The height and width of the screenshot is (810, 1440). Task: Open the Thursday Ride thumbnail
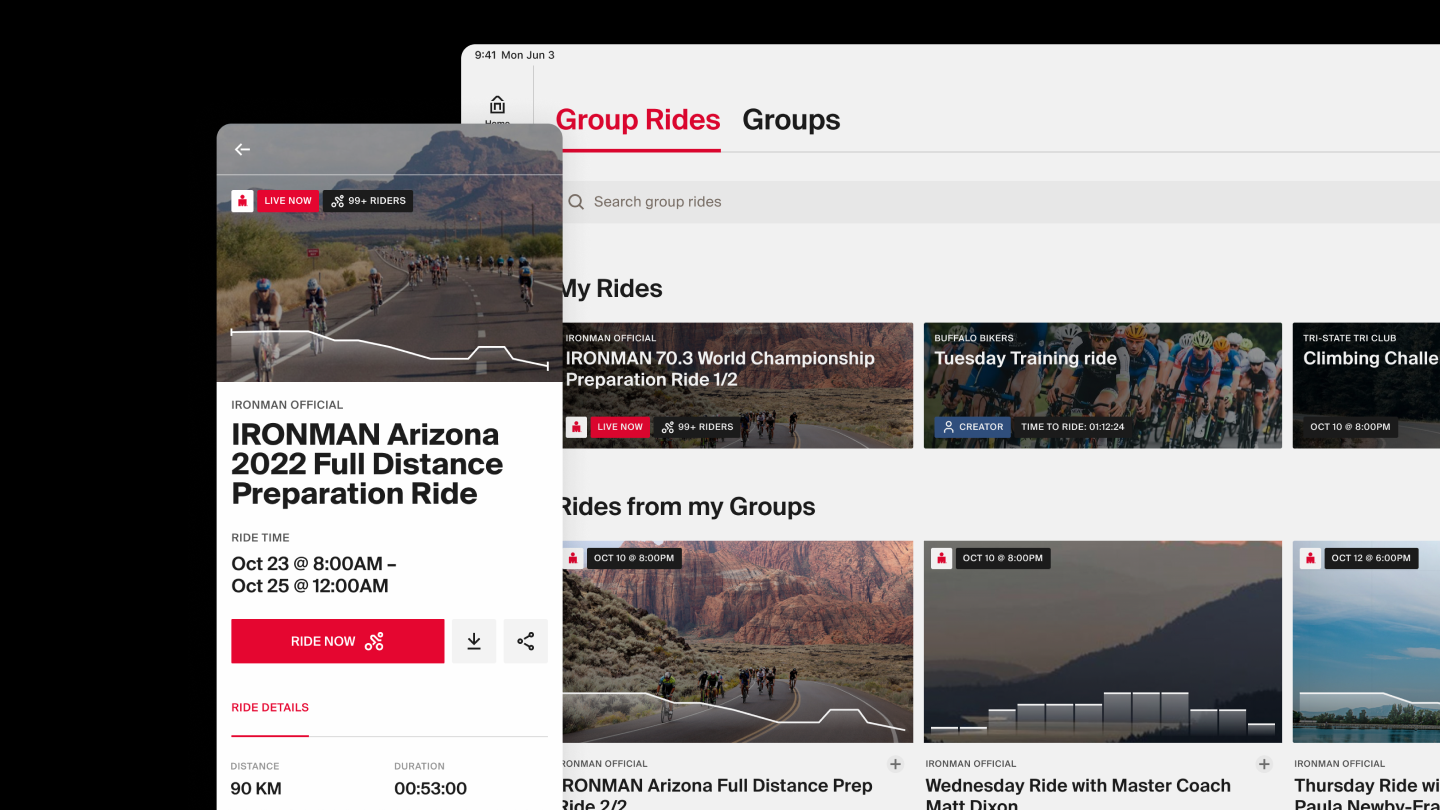coord(1366,642)
